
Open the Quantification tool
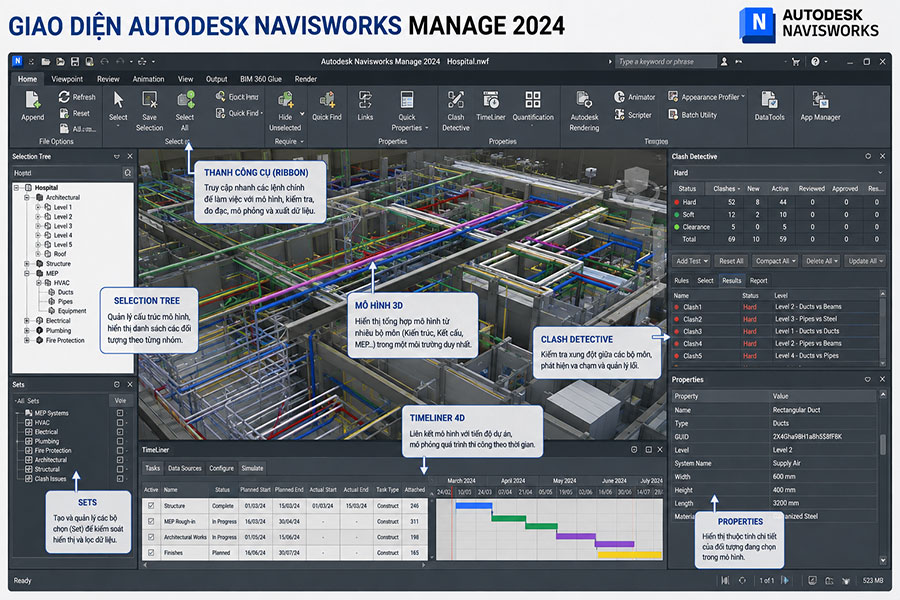coord(533,106)
